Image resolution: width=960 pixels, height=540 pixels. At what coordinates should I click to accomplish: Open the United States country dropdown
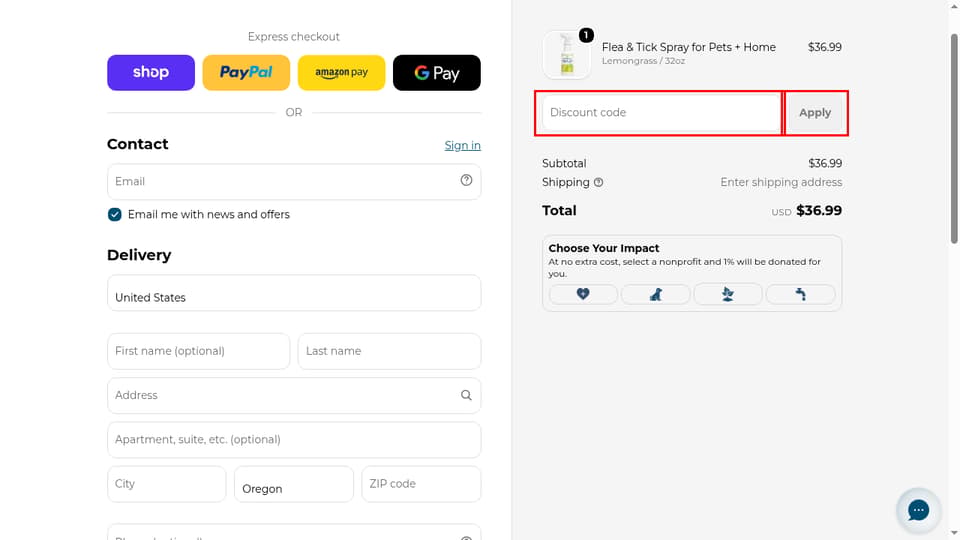[x=294, y=293]
